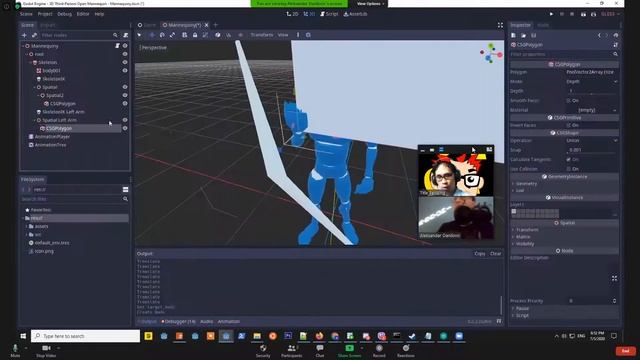
Task: Toggle visibility of Skeleton node
Action: click(x=125, y=62)
